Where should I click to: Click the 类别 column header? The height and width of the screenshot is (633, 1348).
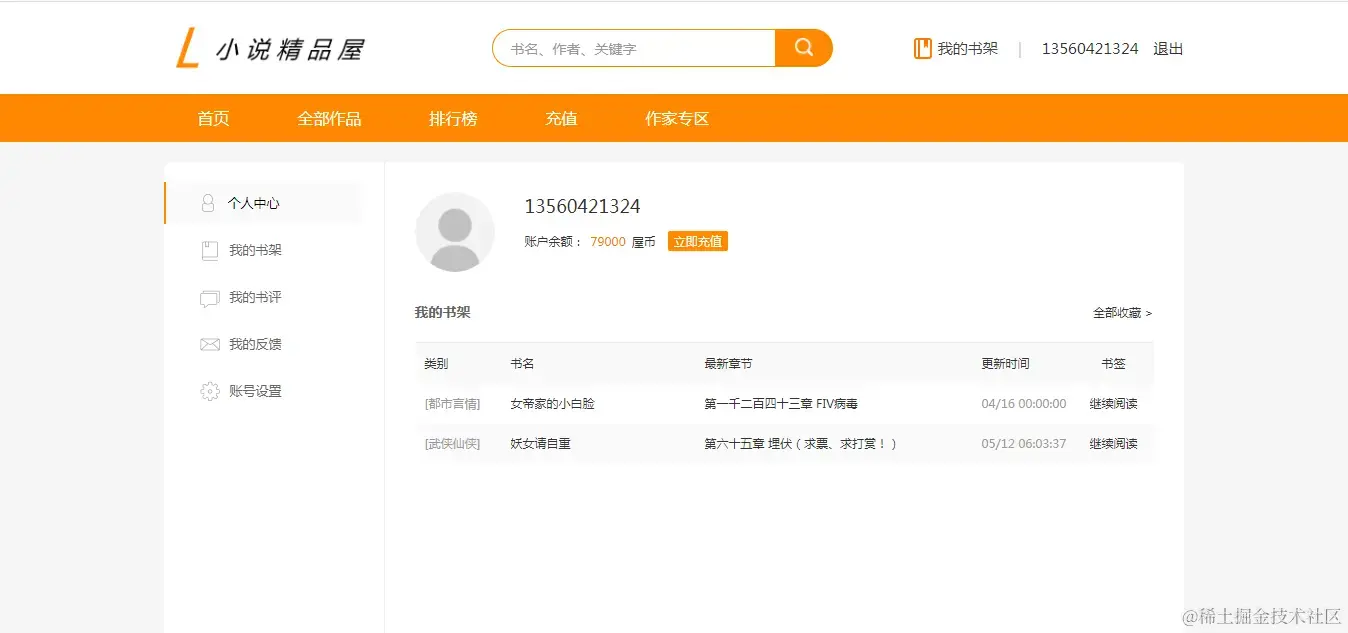pyautogui.click(x=436, y=364)
